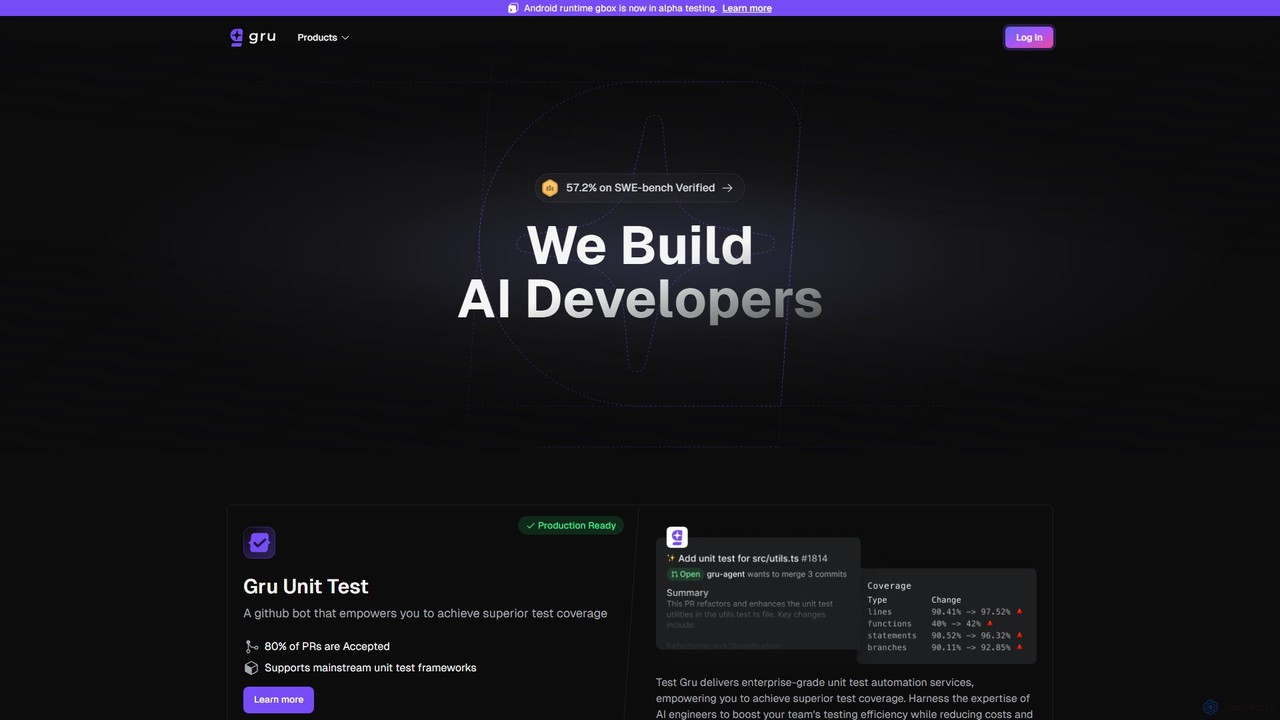Click the gbox icon in the announcement banner
1280x720 pixels.
(x=513, y=8)
